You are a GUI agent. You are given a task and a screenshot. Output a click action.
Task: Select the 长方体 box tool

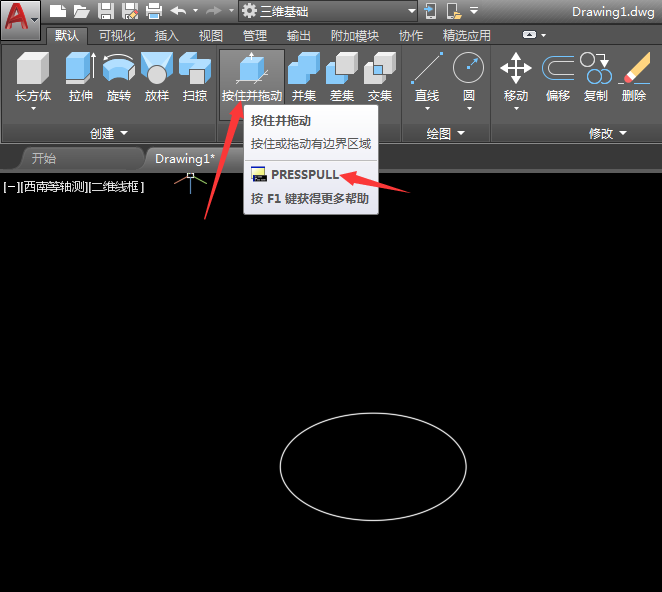coord(33,76)
